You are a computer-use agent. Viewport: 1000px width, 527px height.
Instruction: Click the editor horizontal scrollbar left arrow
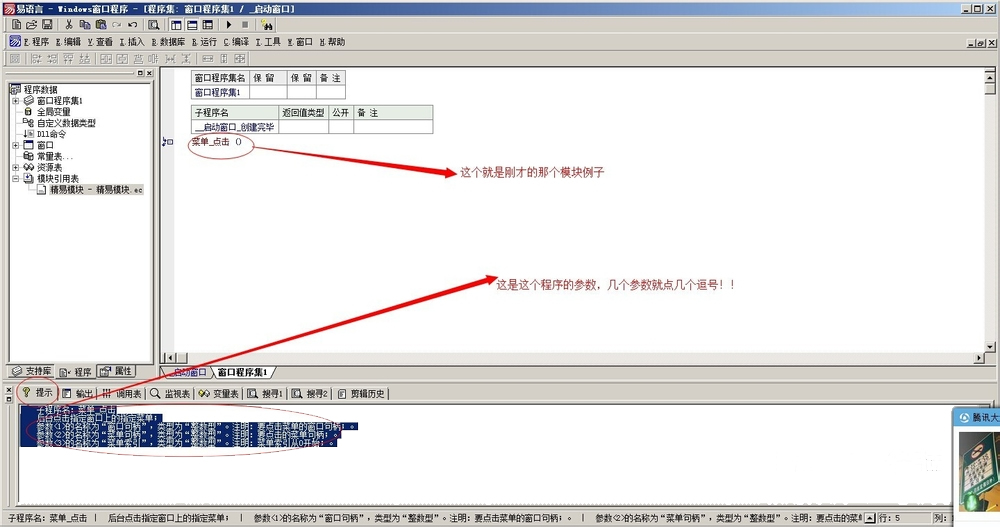coord(168,358)
